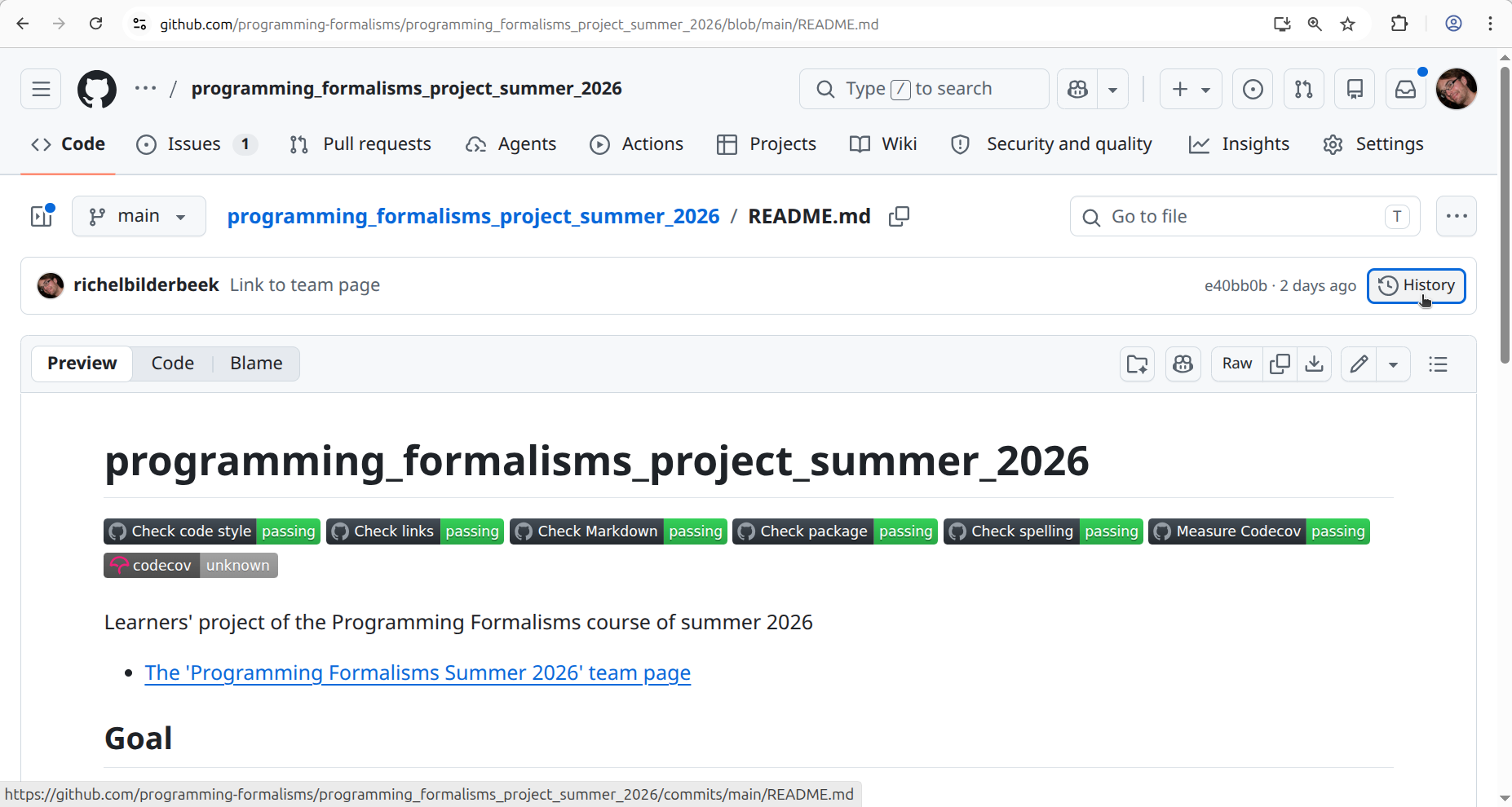Click the 'Type / to search' field

point(924,89)
